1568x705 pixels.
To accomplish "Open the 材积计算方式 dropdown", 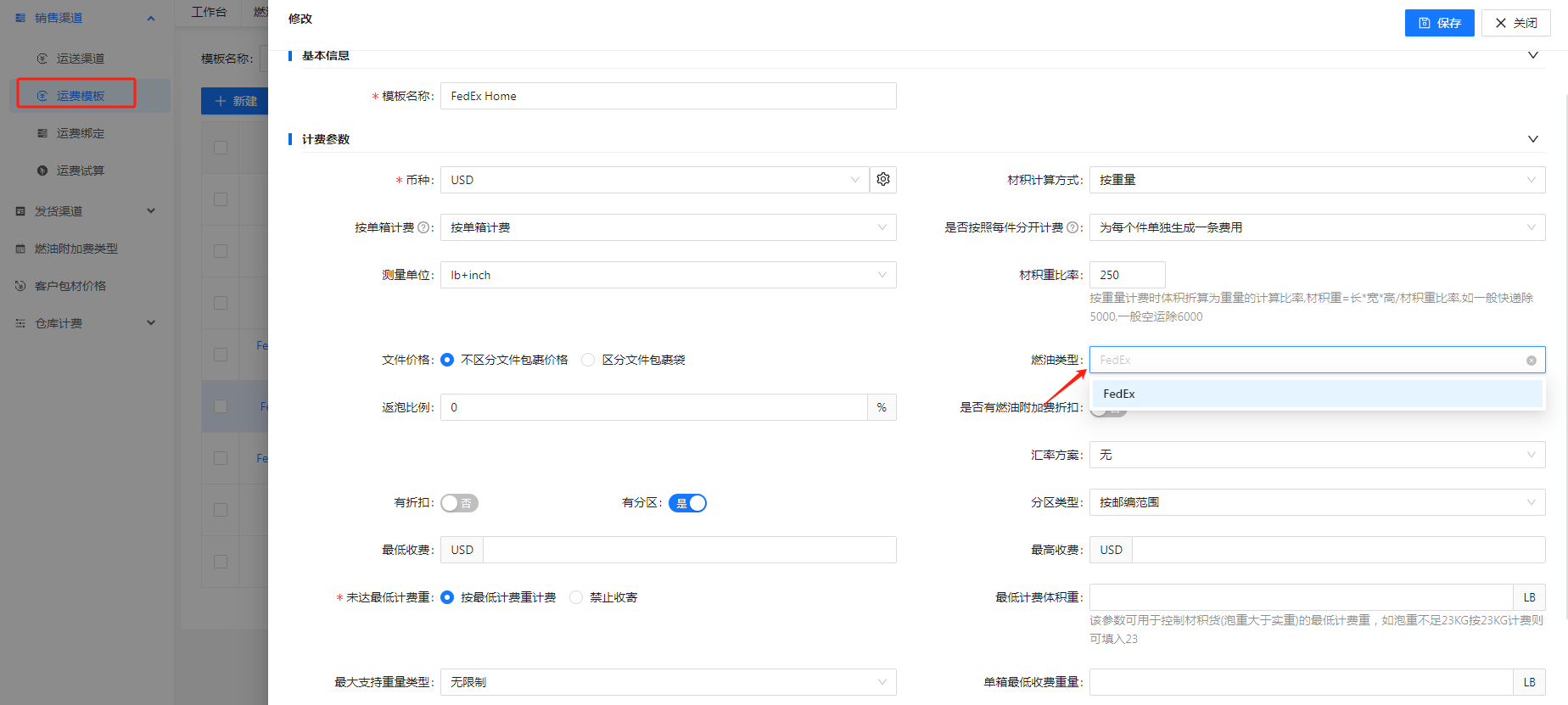I will click(1318, 180).
